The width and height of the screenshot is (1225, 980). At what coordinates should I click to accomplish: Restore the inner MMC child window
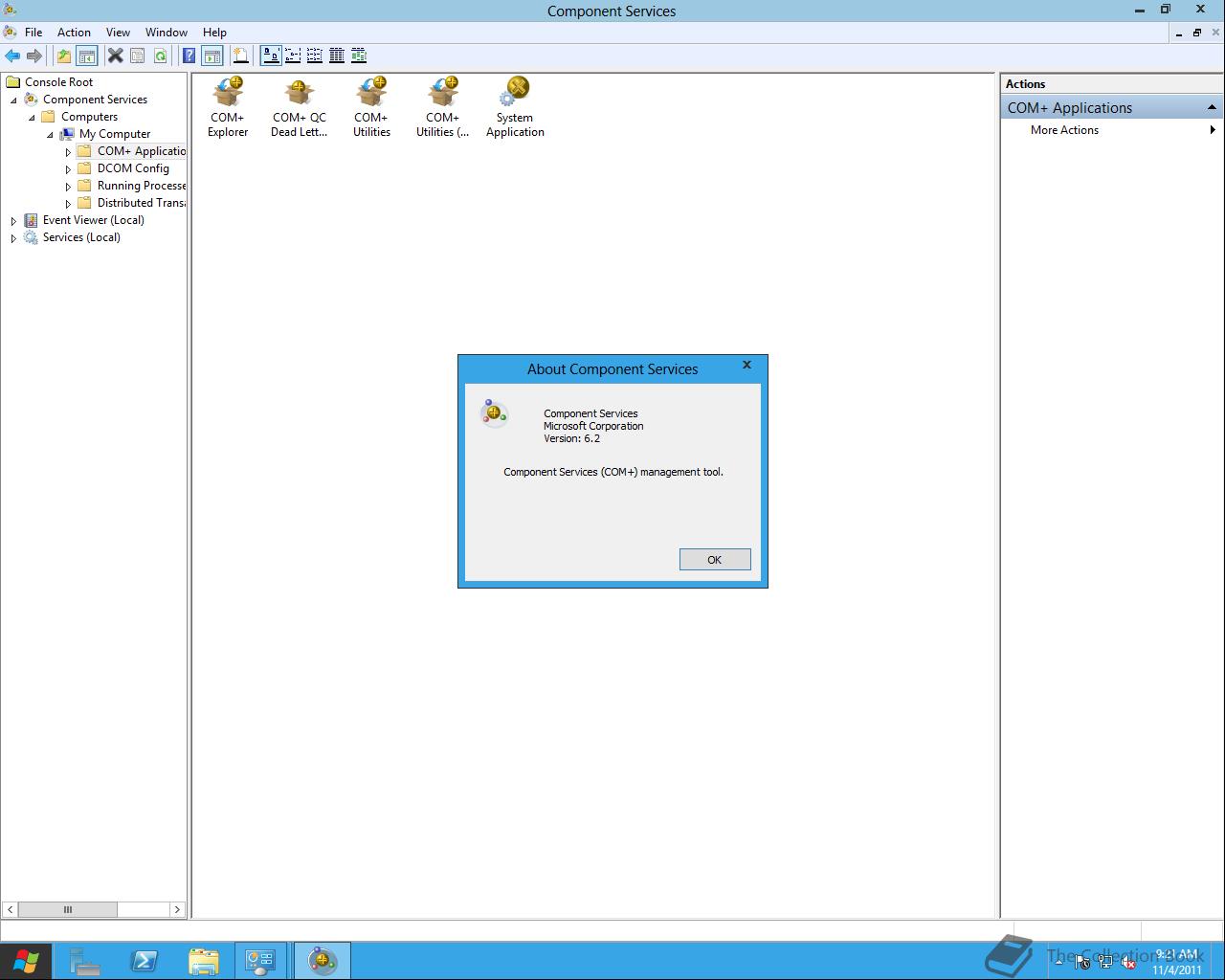pyautogui.click(x=1197, y=33)
